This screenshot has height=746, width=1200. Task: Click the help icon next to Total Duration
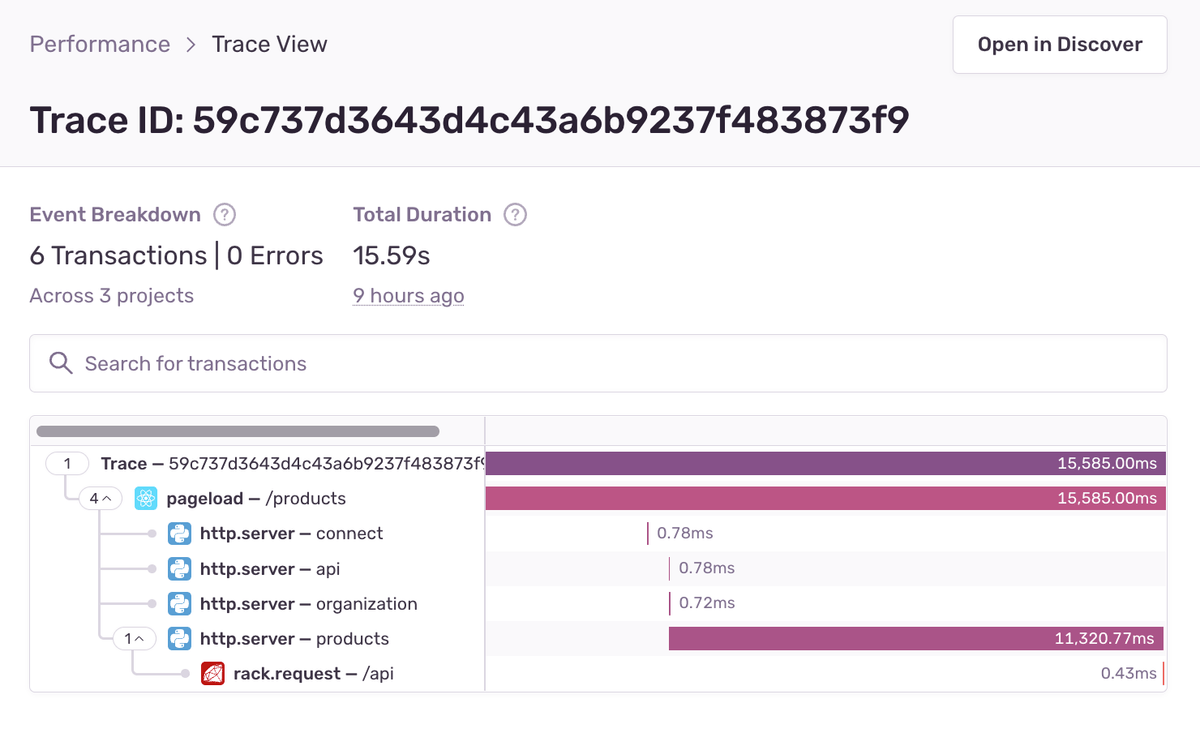[515, 215]
